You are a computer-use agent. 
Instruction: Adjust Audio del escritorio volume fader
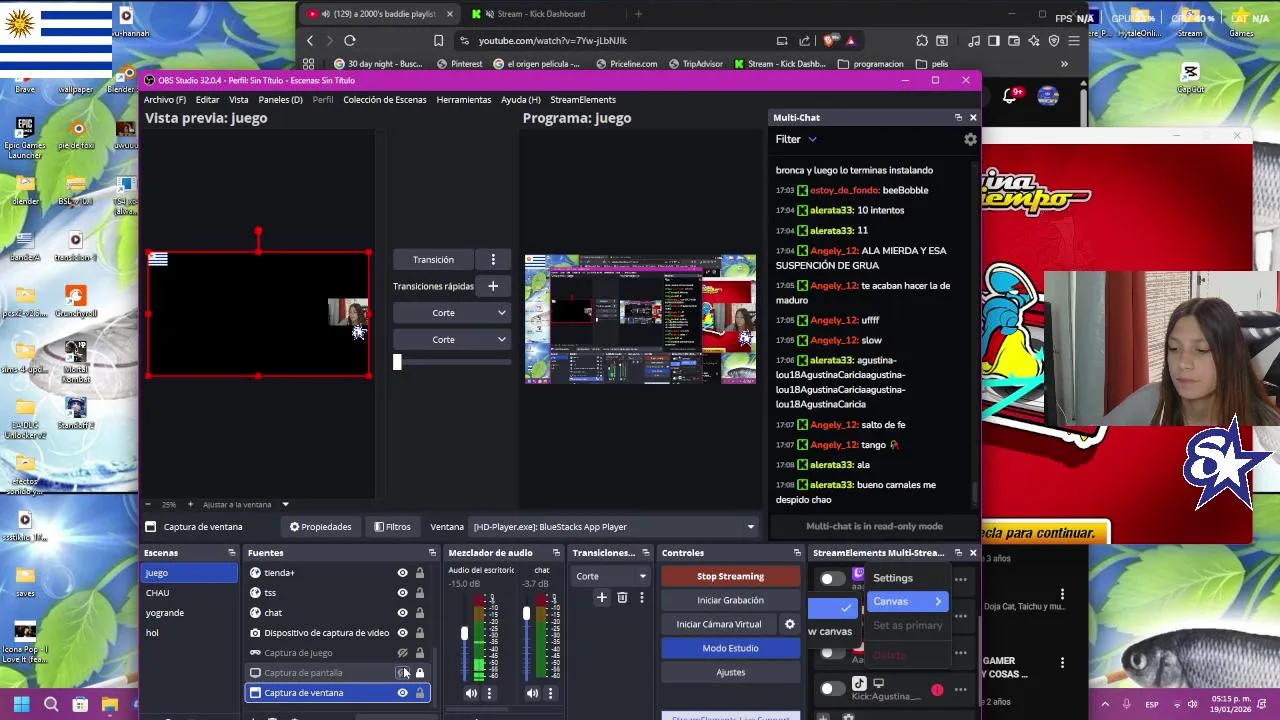(x=464, y=634)
